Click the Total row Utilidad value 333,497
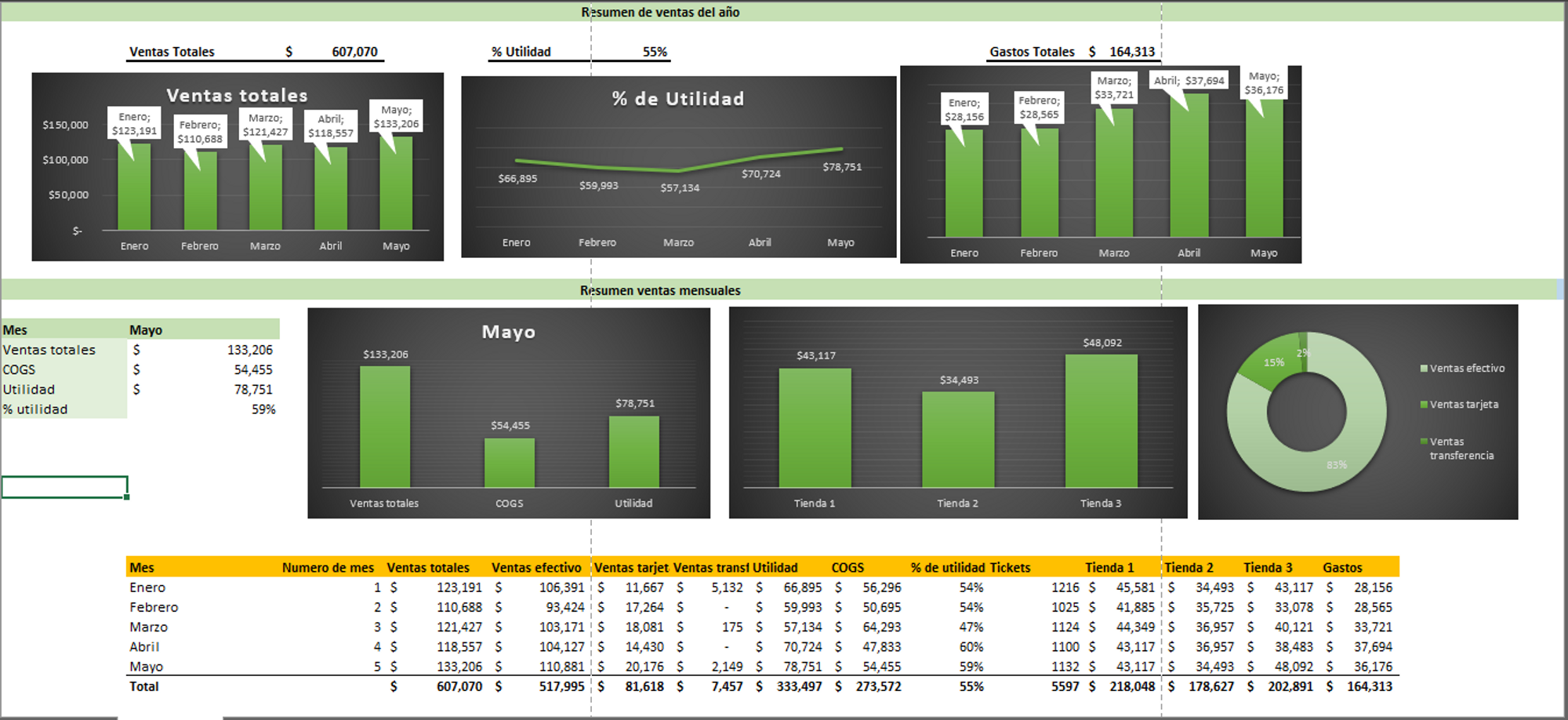1568x720 pixels. pyautogui.click(x=799, y=686)
